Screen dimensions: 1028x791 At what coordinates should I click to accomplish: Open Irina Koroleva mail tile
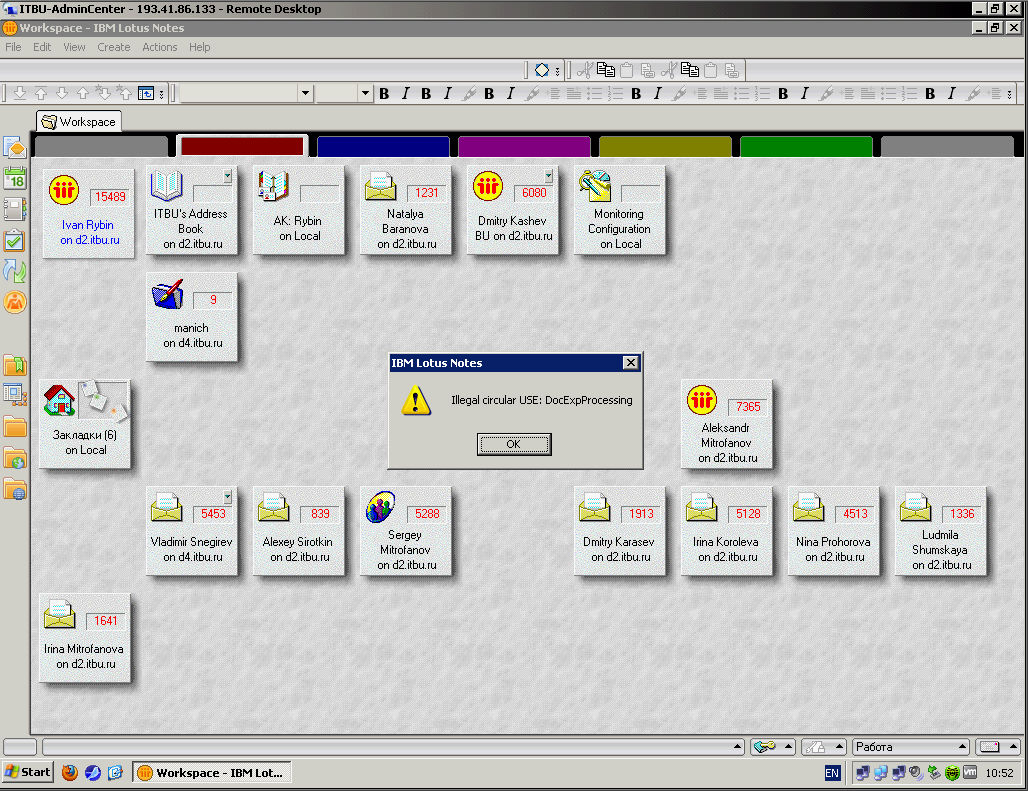click(x=726, y=531)
